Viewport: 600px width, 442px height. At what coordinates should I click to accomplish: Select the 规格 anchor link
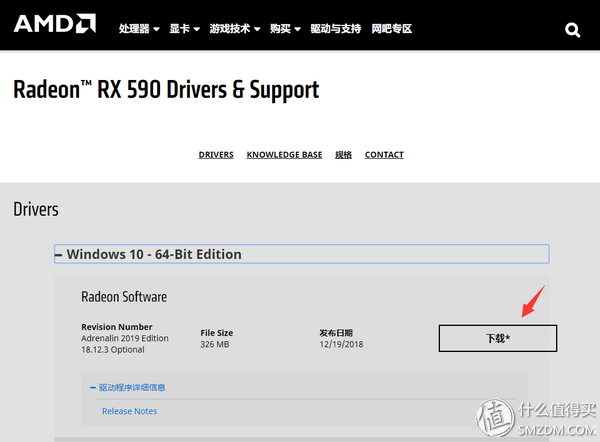(x=343, y=155)
